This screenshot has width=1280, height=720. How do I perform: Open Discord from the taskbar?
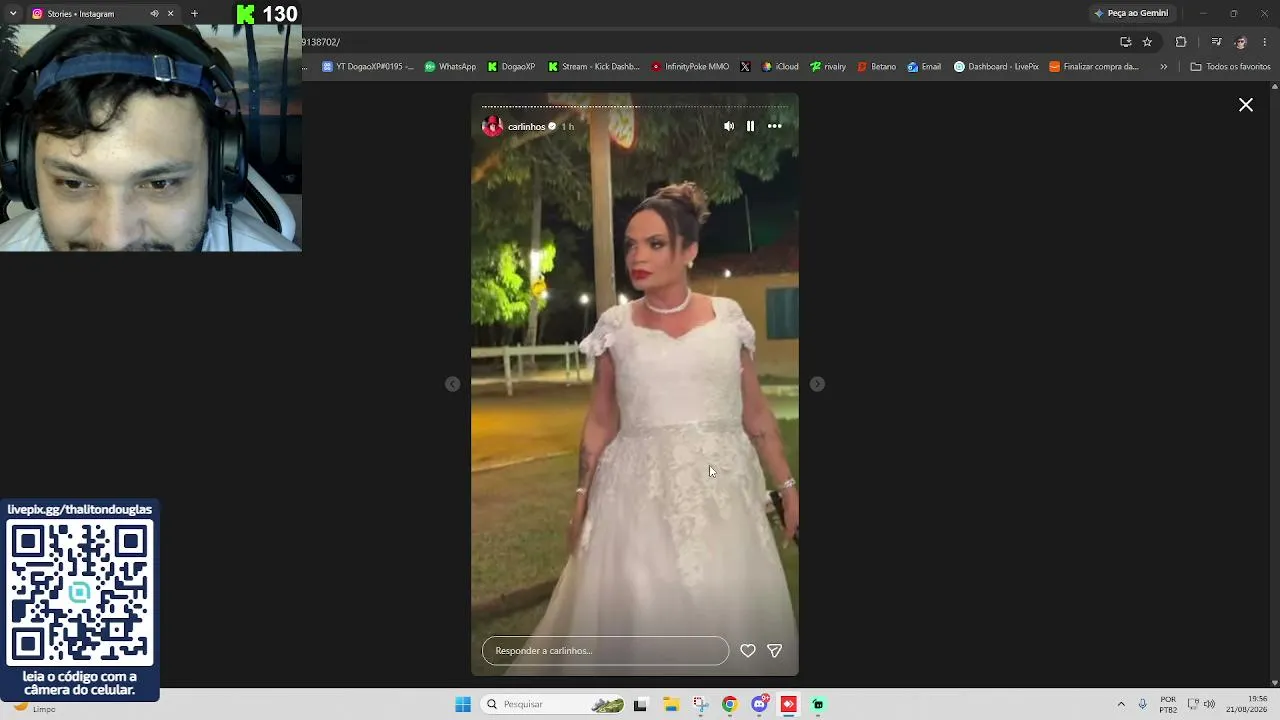(760, 704)
